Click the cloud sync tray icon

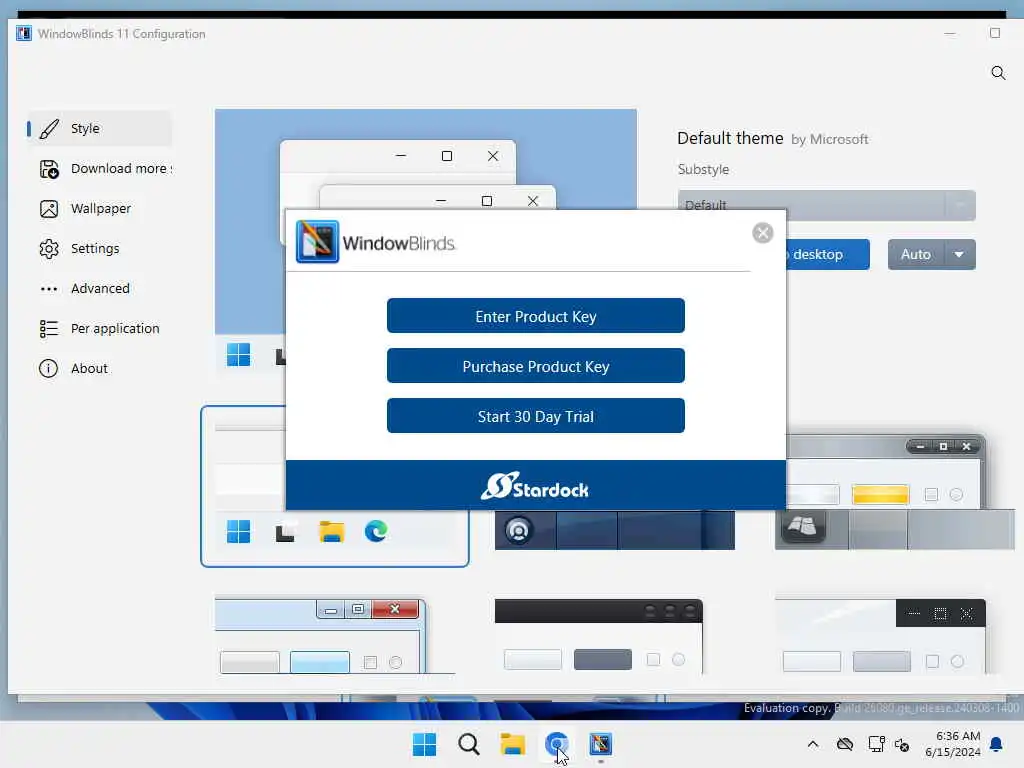coord(845,744)
